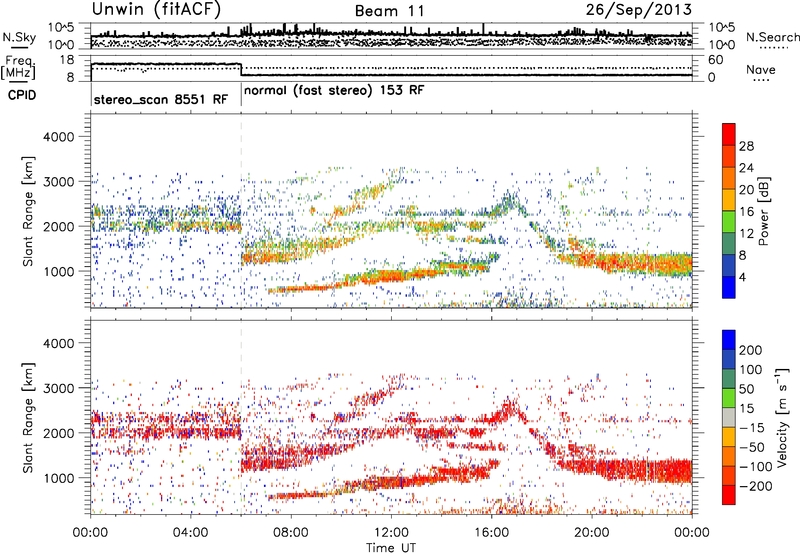Click the '20:00' time tick label
Screen dimensions: 800x554
[x=591, y=533]
